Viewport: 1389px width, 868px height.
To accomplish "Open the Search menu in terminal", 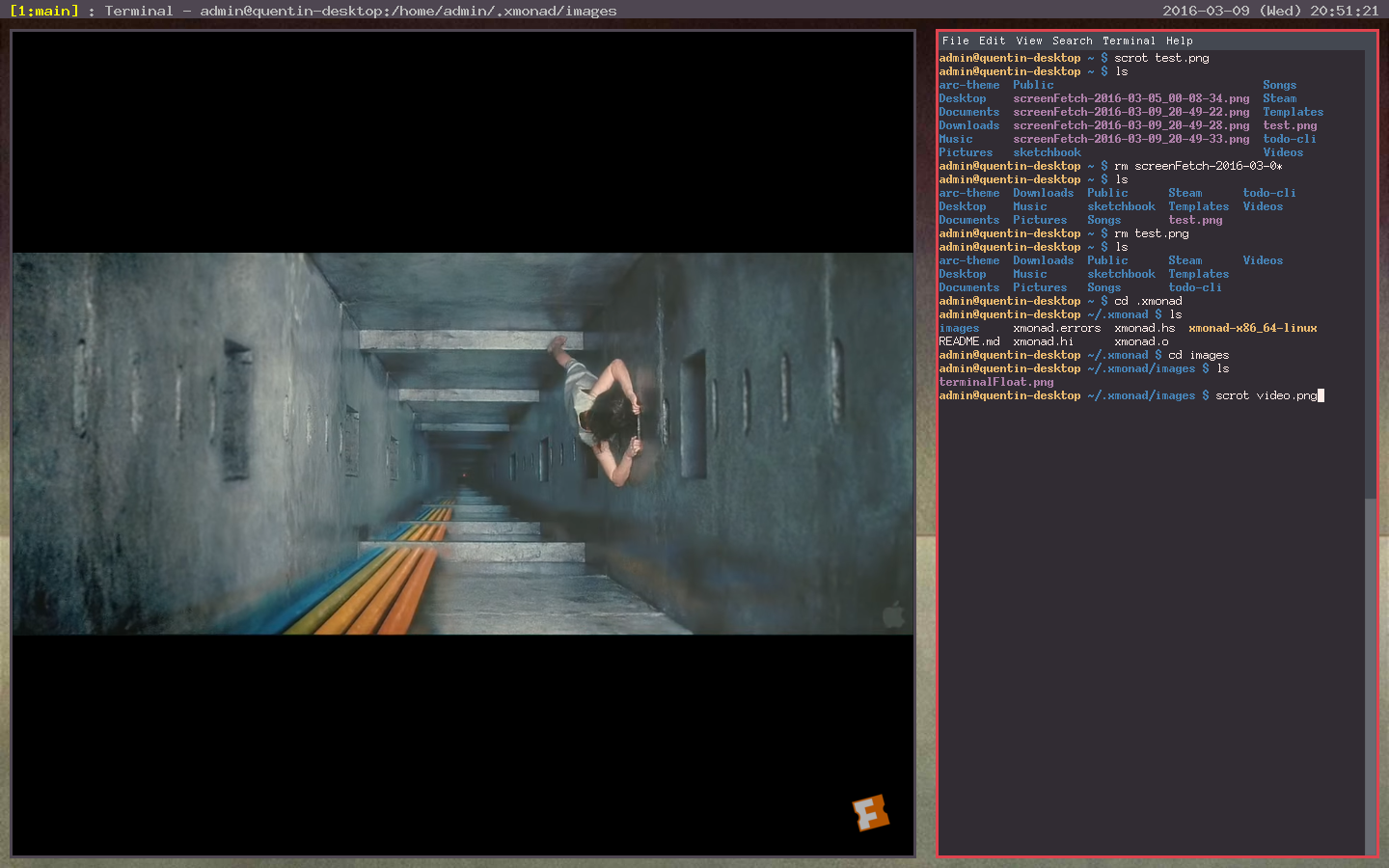I will [x=1073, y=41].
